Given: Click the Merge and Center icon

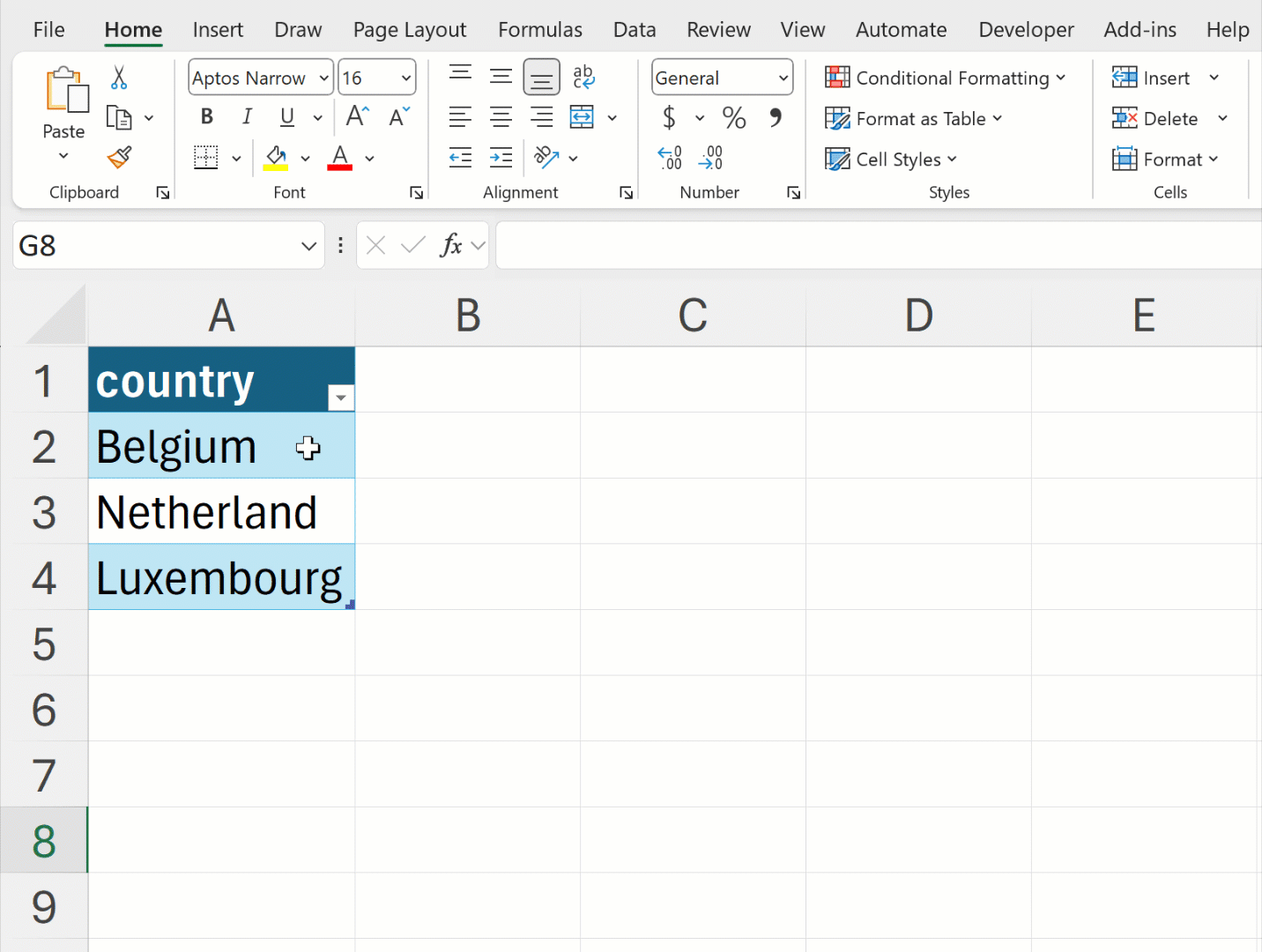Looking at the screenshot, I should [x=582, y=116].
